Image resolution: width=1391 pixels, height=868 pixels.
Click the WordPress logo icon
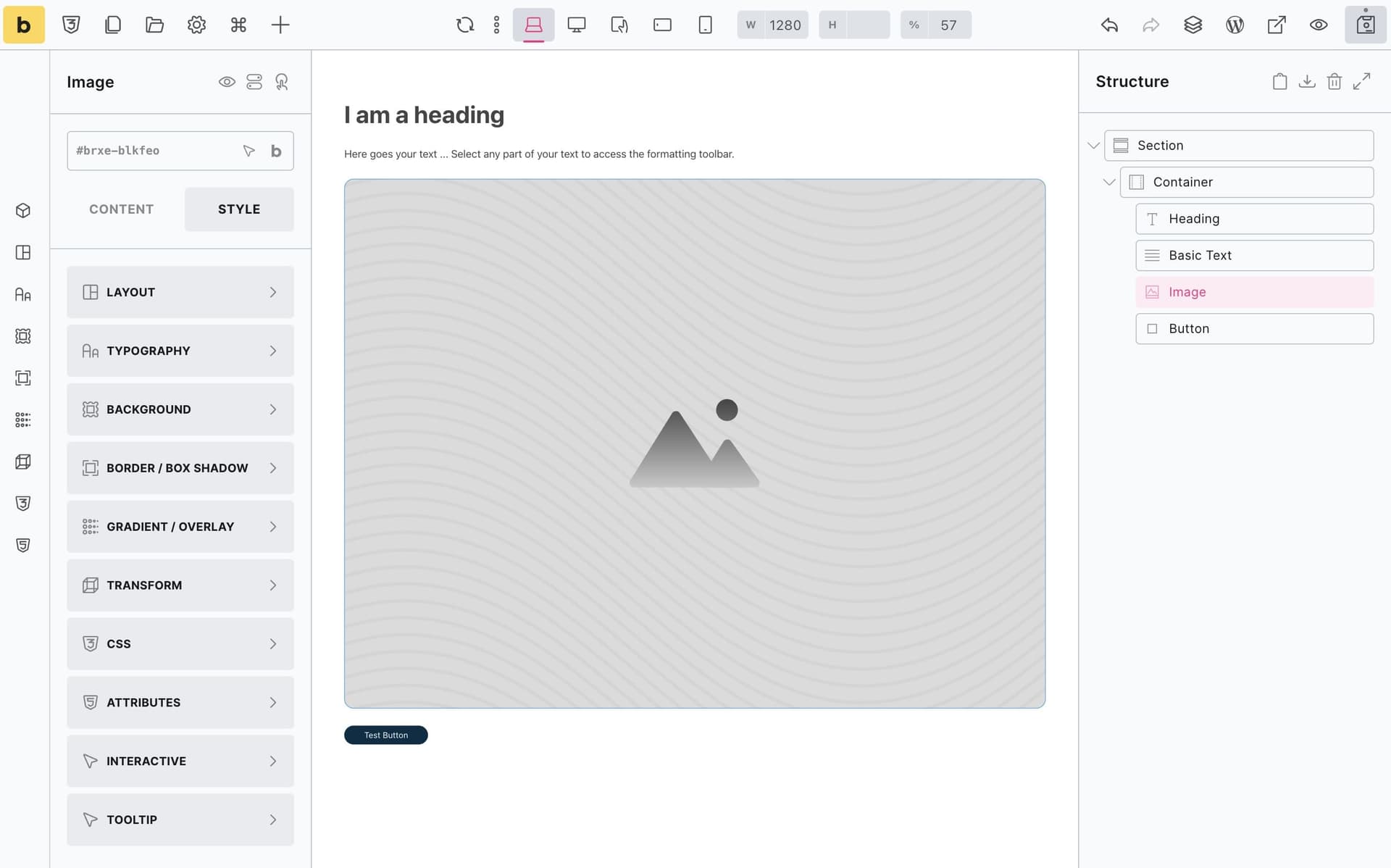(x=1235, y=25)
